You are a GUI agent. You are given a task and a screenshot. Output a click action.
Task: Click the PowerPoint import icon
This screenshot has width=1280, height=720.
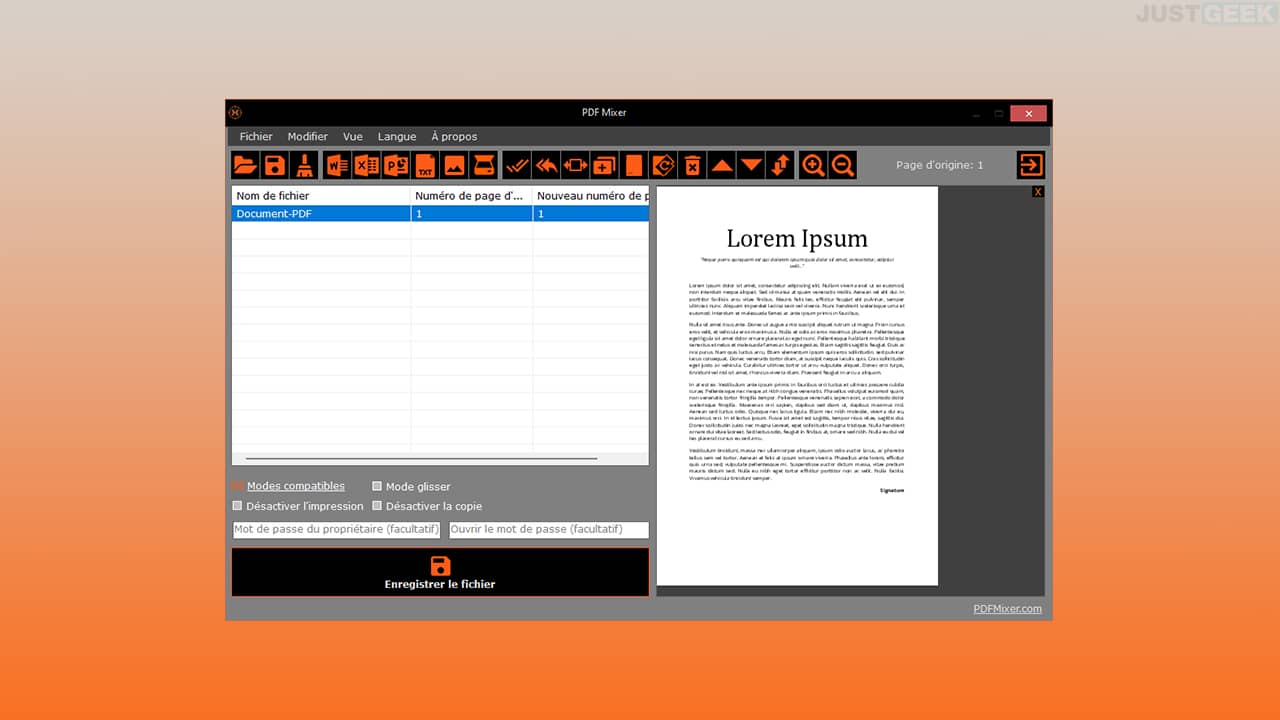tap(396, 165)
